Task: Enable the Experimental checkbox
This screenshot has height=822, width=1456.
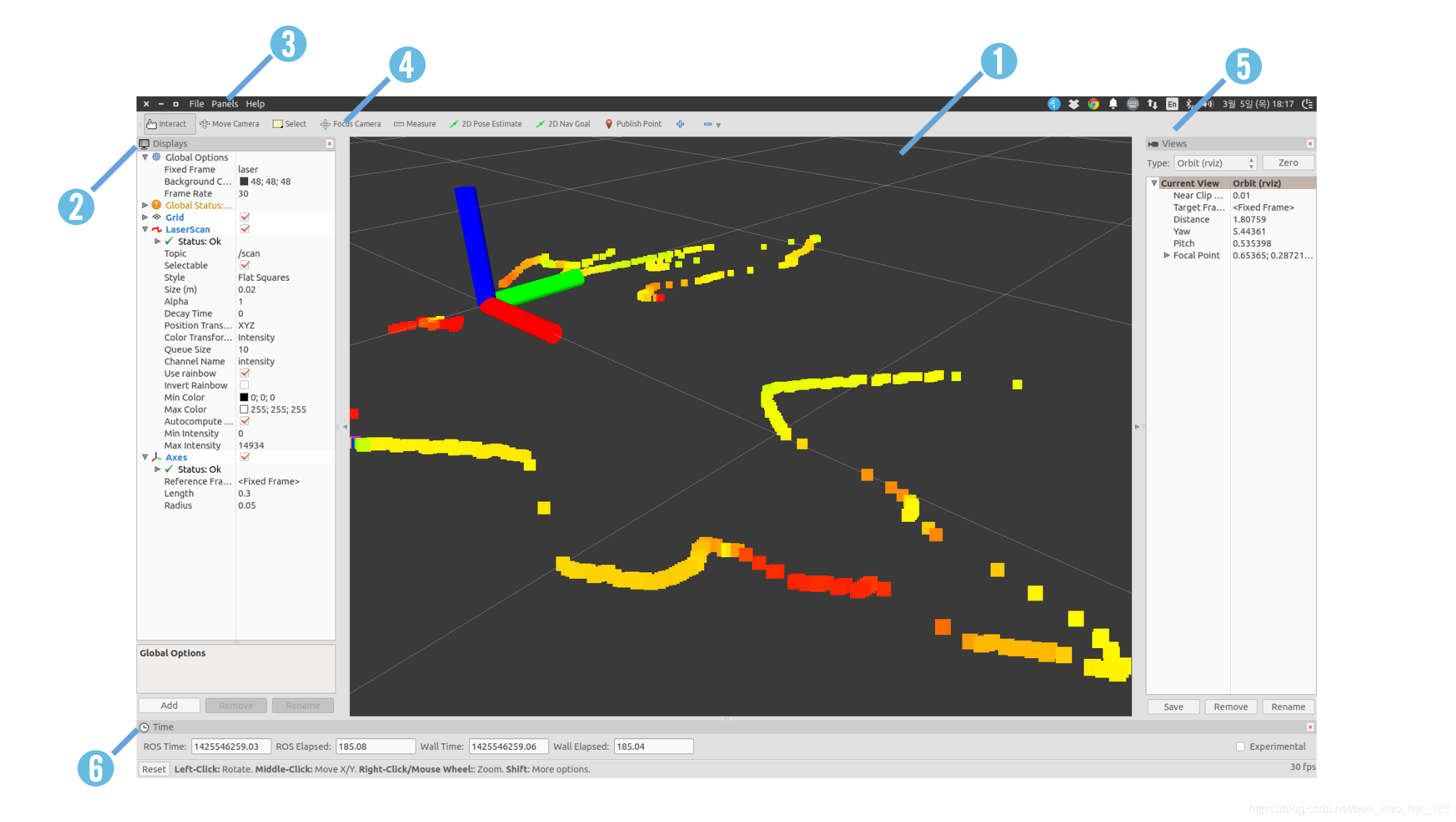Action: tap(1240, 747)
